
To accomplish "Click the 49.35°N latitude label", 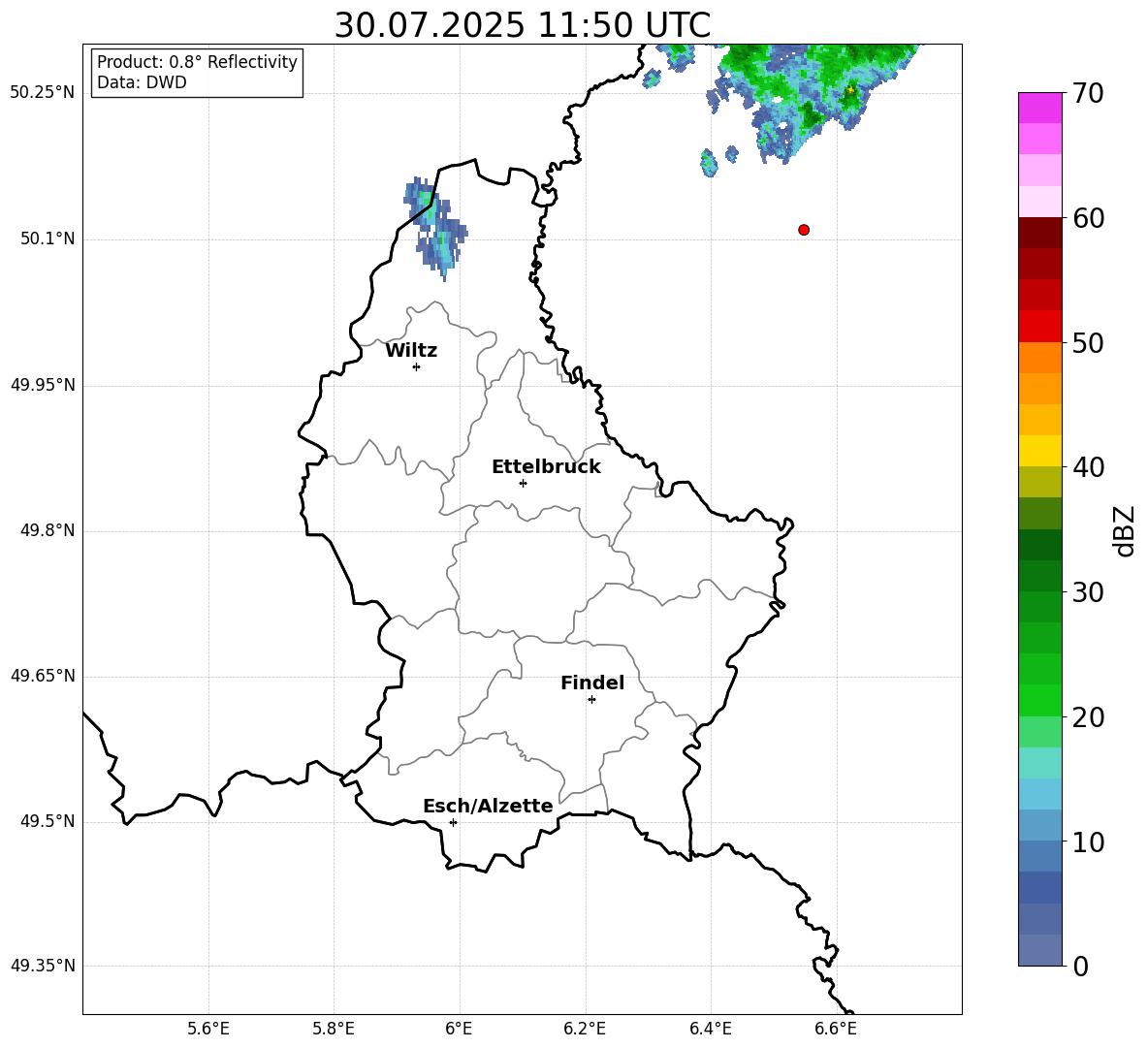I will (43, 966).
